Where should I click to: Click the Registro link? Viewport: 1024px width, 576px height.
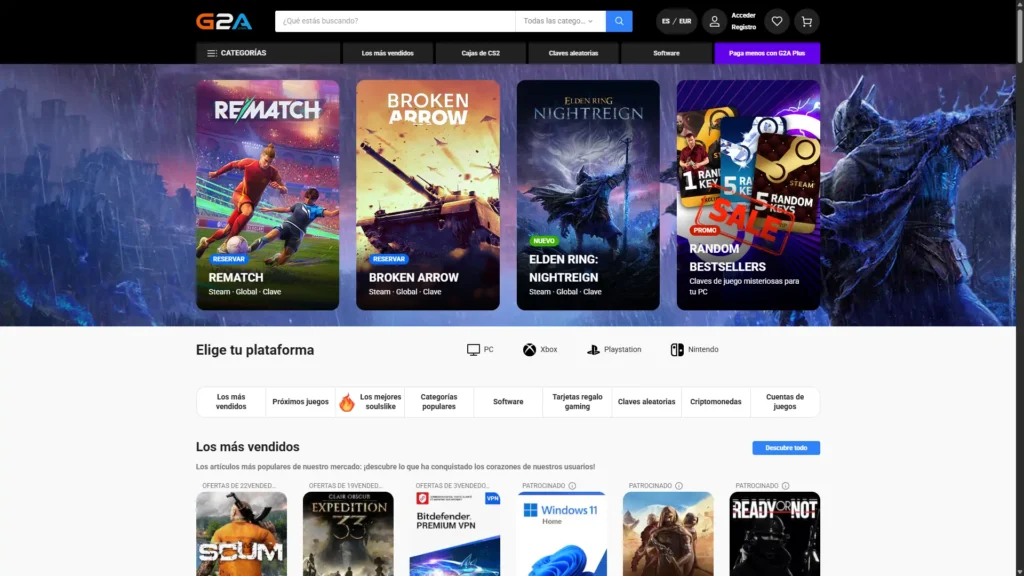point(743,27)
